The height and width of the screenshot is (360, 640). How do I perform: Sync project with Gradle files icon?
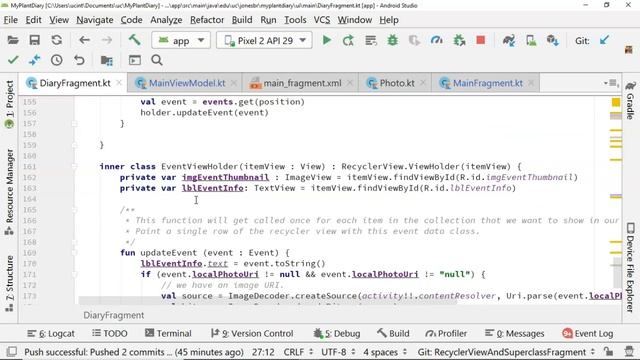[509, 40]
